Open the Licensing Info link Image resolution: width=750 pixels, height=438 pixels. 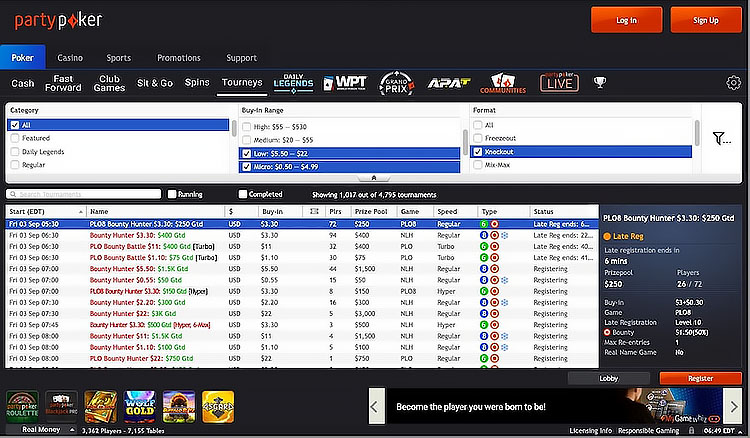tap(591, 430)
